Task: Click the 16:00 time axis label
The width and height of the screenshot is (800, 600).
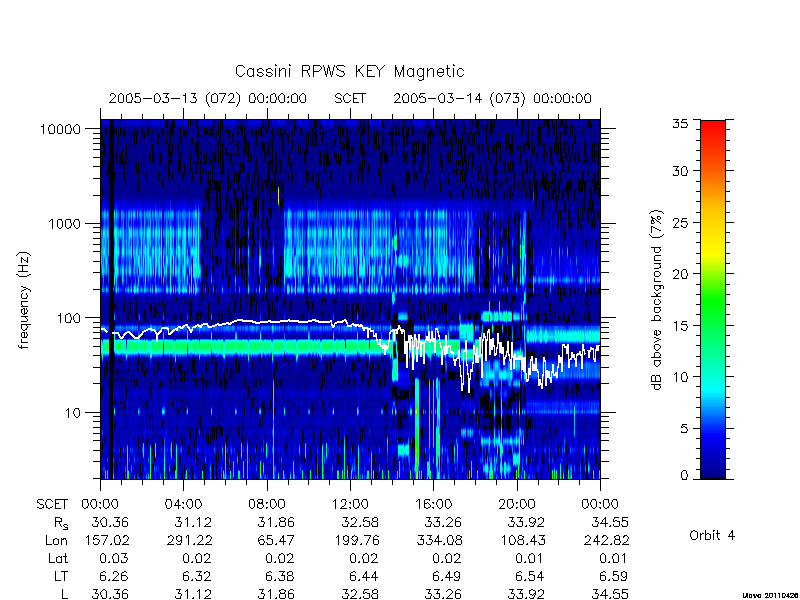Action: [433, 505]
